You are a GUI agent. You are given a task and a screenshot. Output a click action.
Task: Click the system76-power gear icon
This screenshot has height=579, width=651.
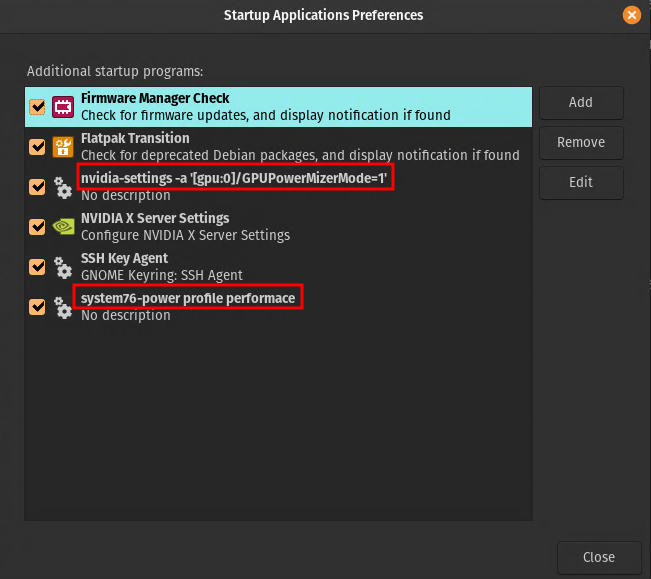click(63, 307)
